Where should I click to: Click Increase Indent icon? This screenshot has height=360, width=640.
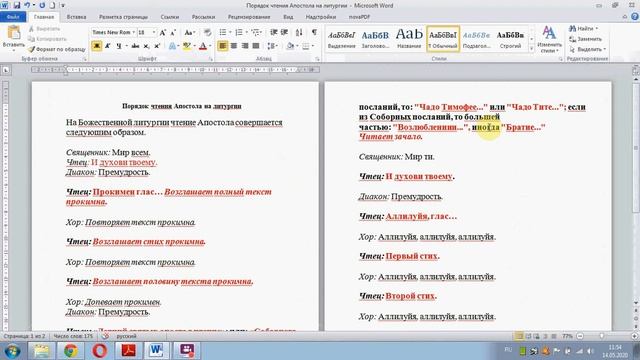[x=284, y=32]
